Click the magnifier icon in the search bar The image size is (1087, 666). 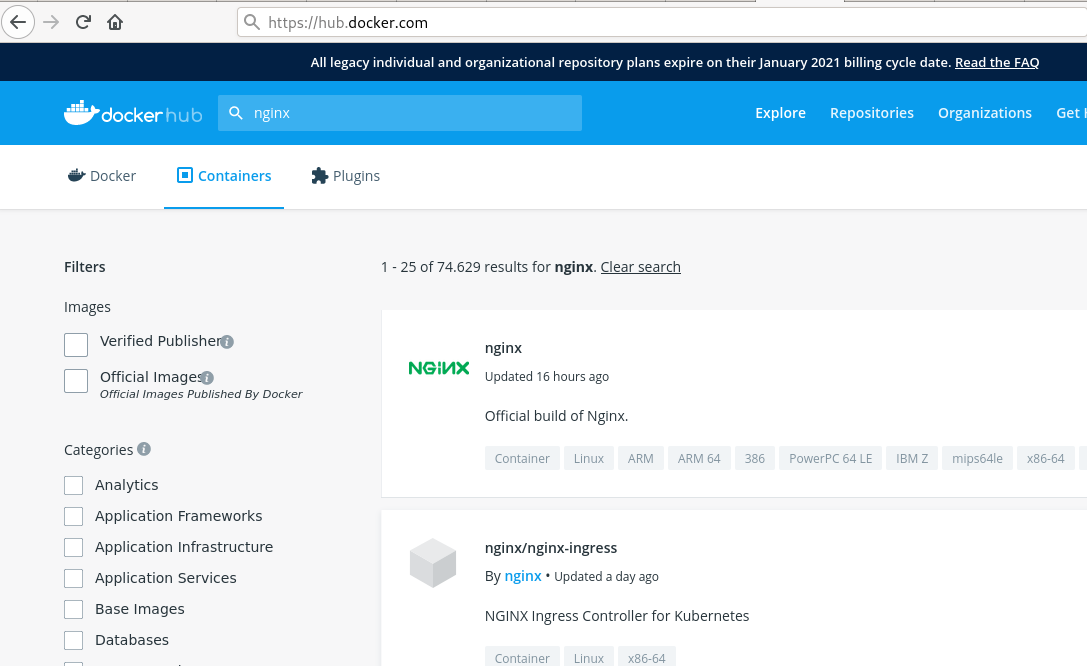pos(236,113)
